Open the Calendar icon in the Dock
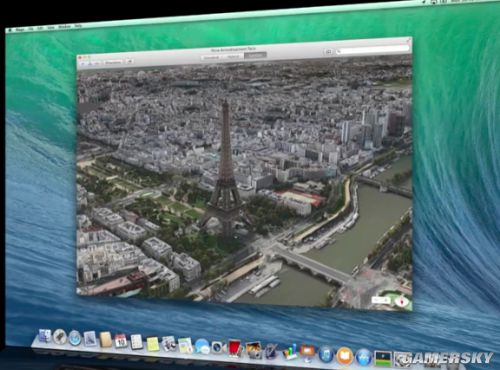The height and width of the screenshot is (370, 500). (121, 341)
